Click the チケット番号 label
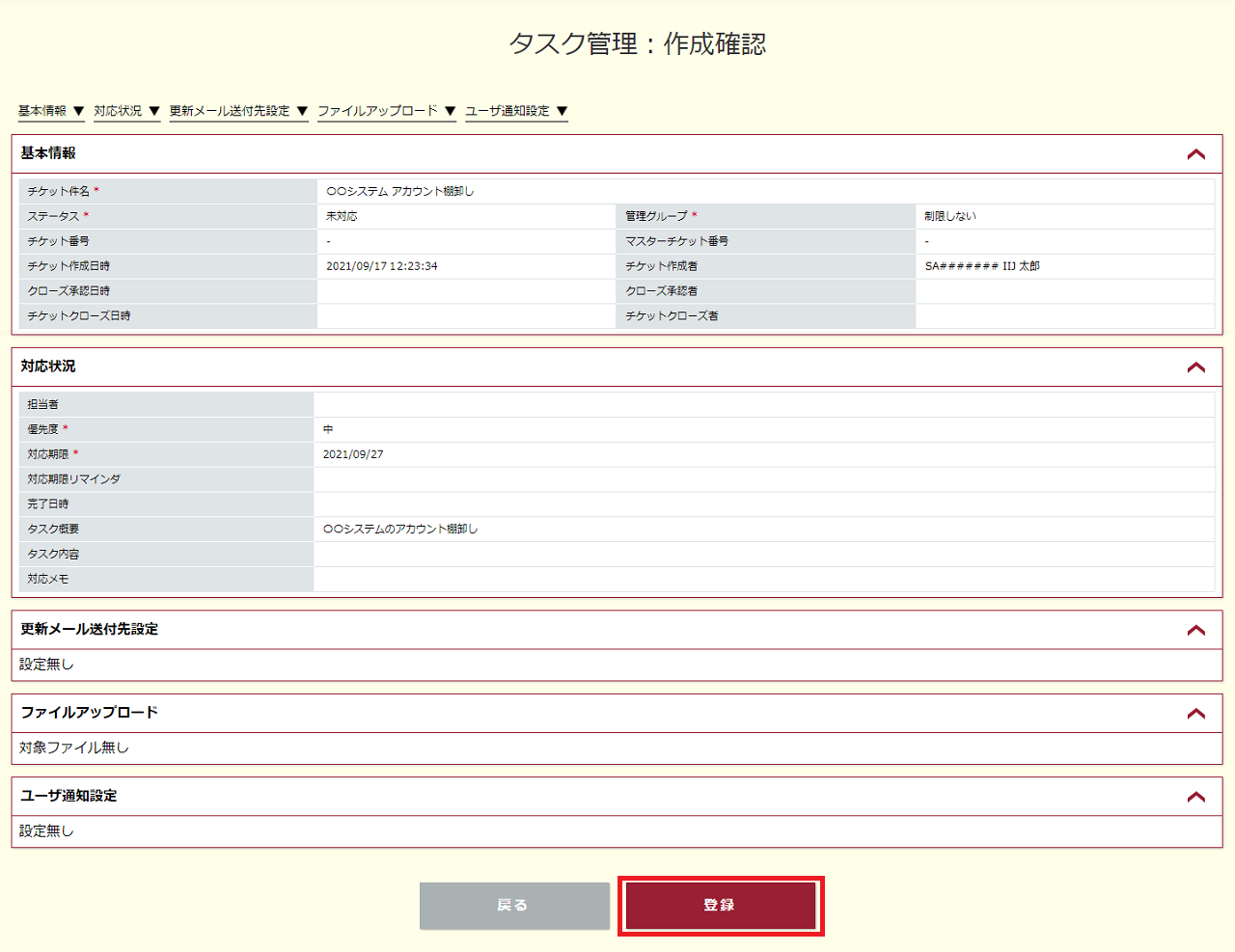 point(59,241)
